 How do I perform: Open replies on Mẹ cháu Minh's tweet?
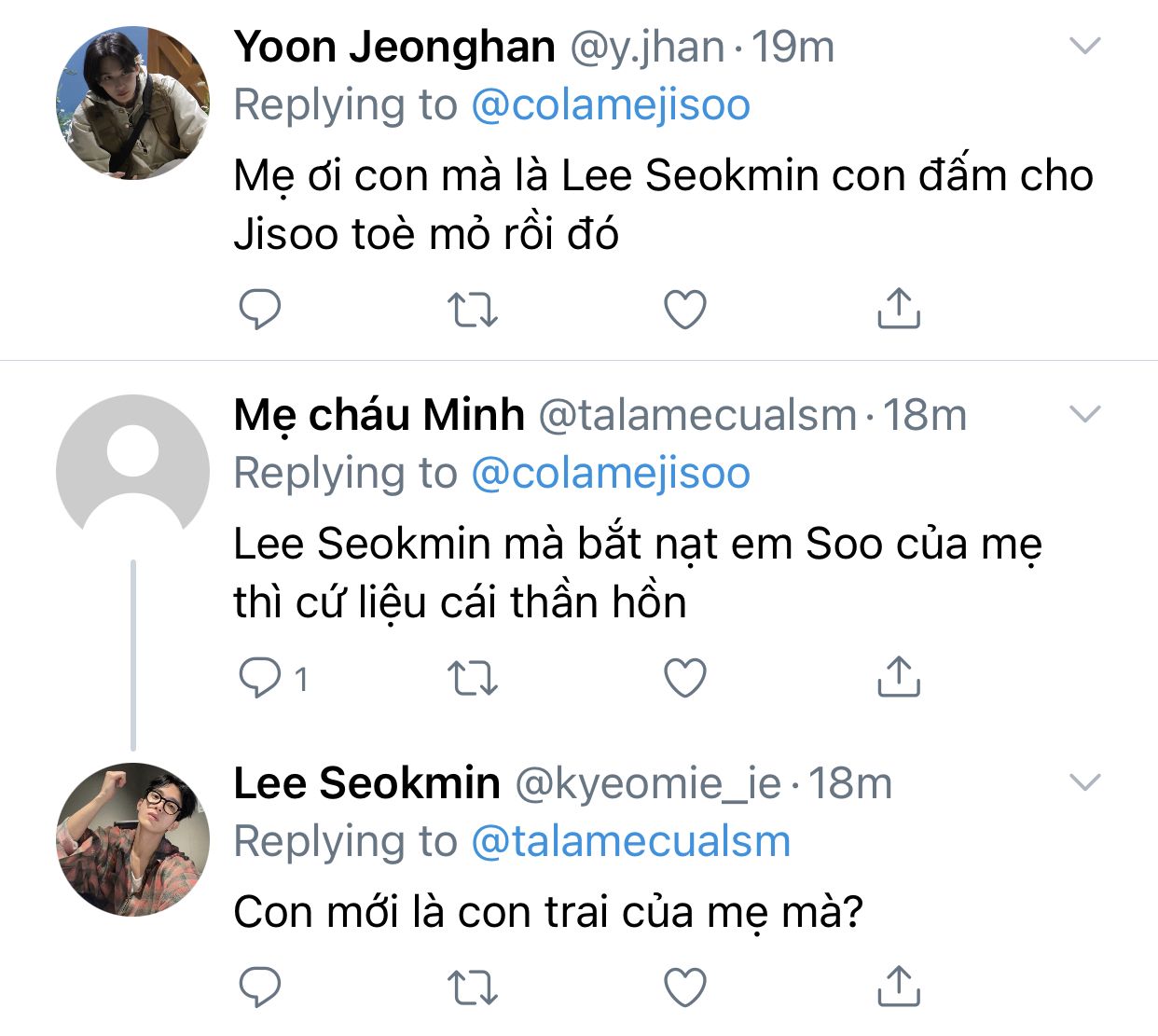tap(260, 678)
